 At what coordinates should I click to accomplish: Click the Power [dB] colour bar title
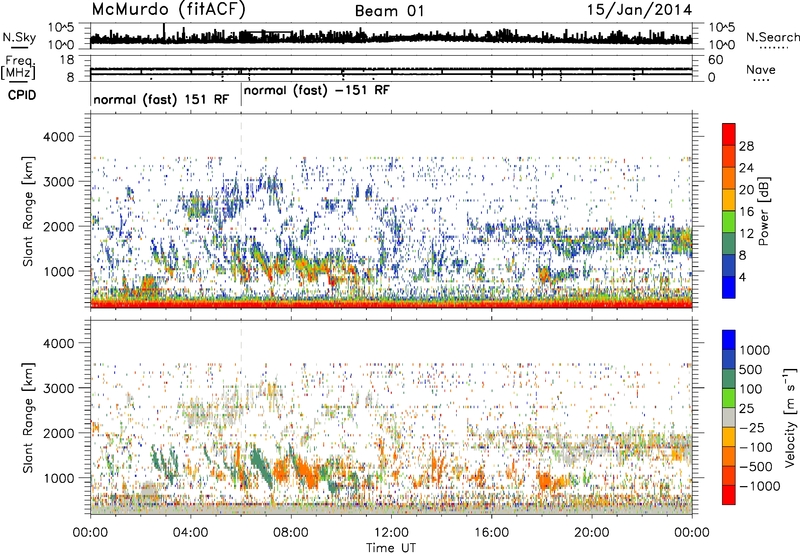tap(763, 211)
